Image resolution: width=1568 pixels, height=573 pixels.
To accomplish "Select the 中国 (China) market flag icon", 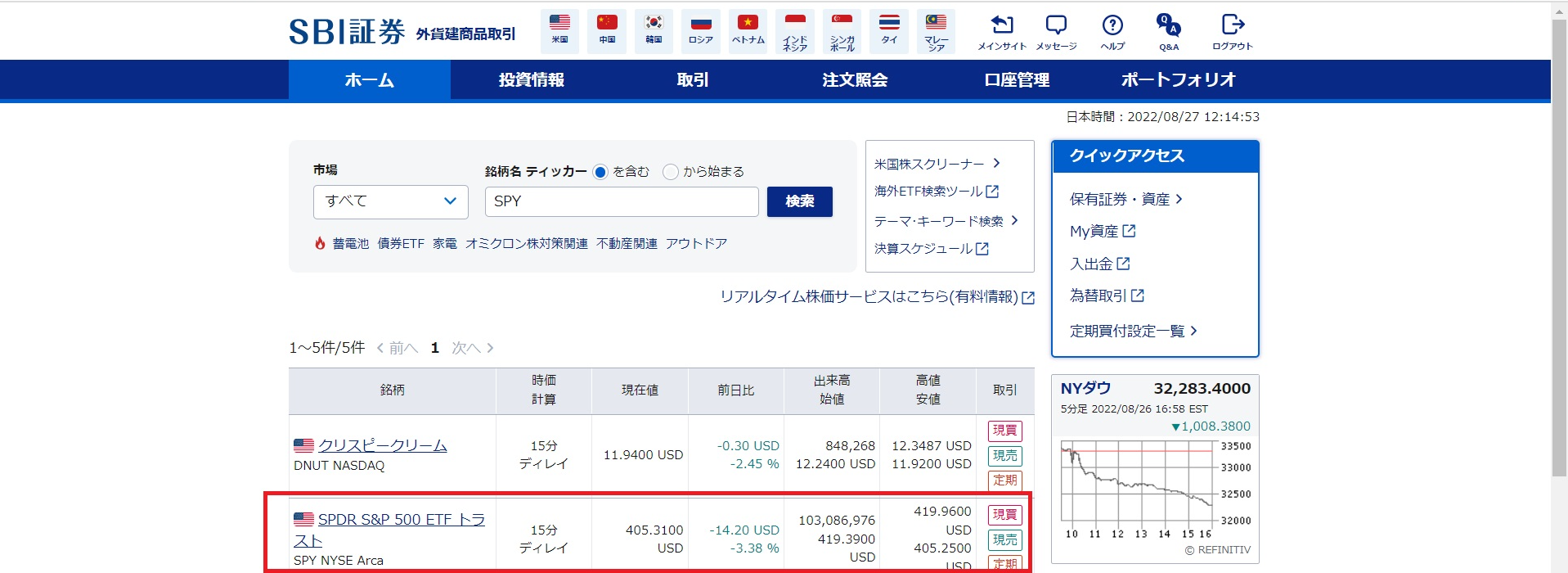I will coord(607,31).
